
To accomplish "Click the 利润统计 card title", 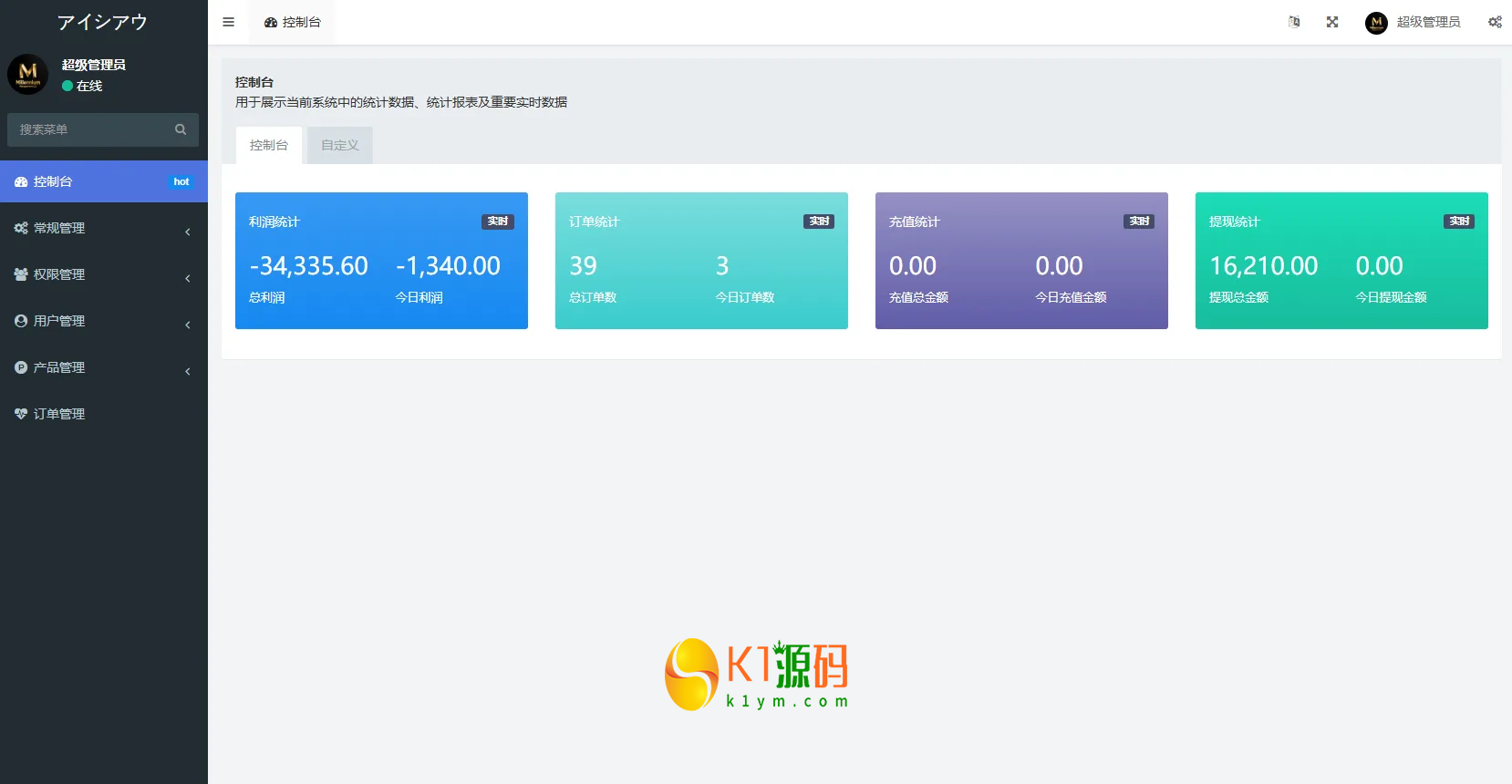I will [274, 222].
